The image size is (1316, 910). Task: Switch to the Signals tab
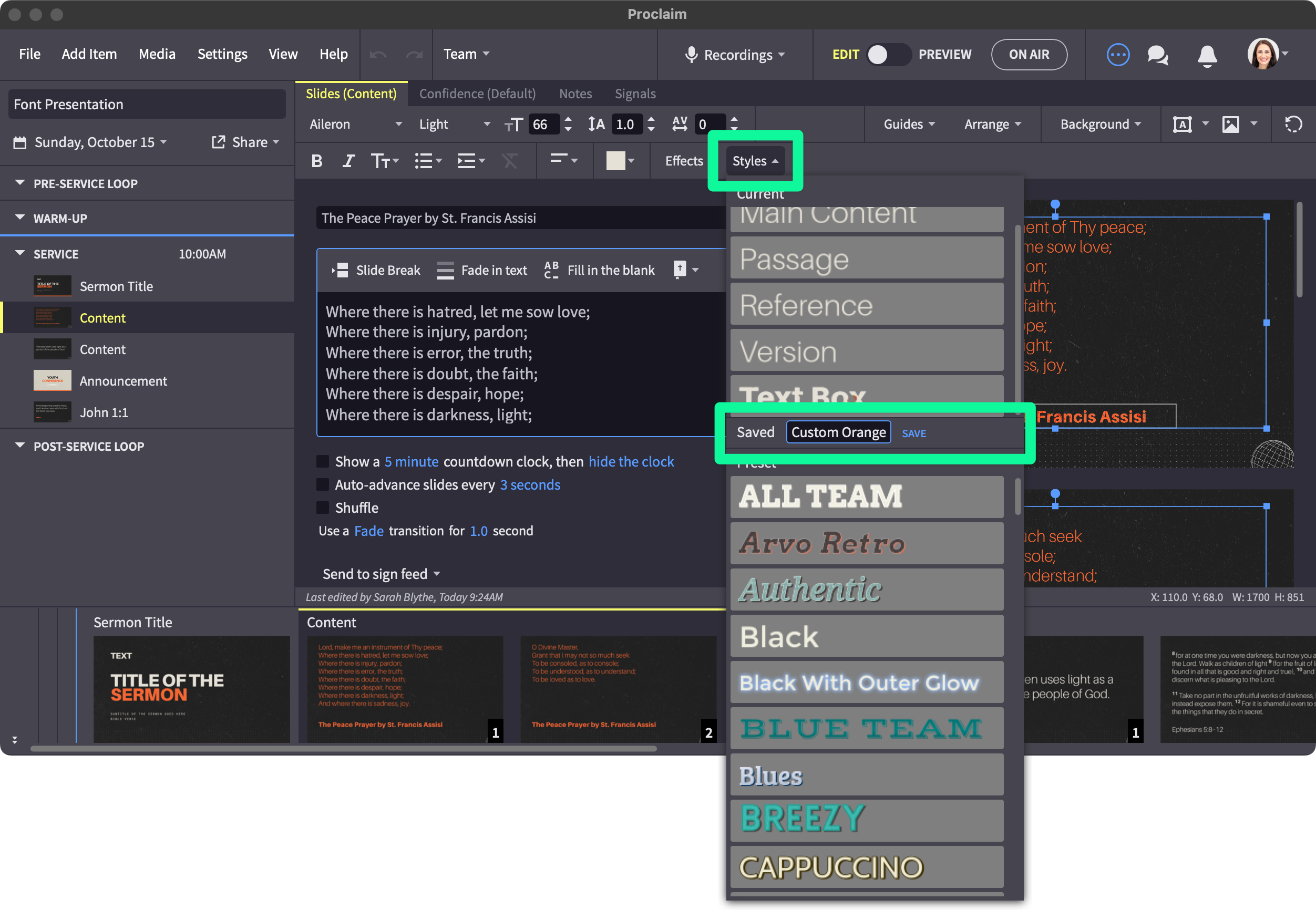[x=635, y=94]
